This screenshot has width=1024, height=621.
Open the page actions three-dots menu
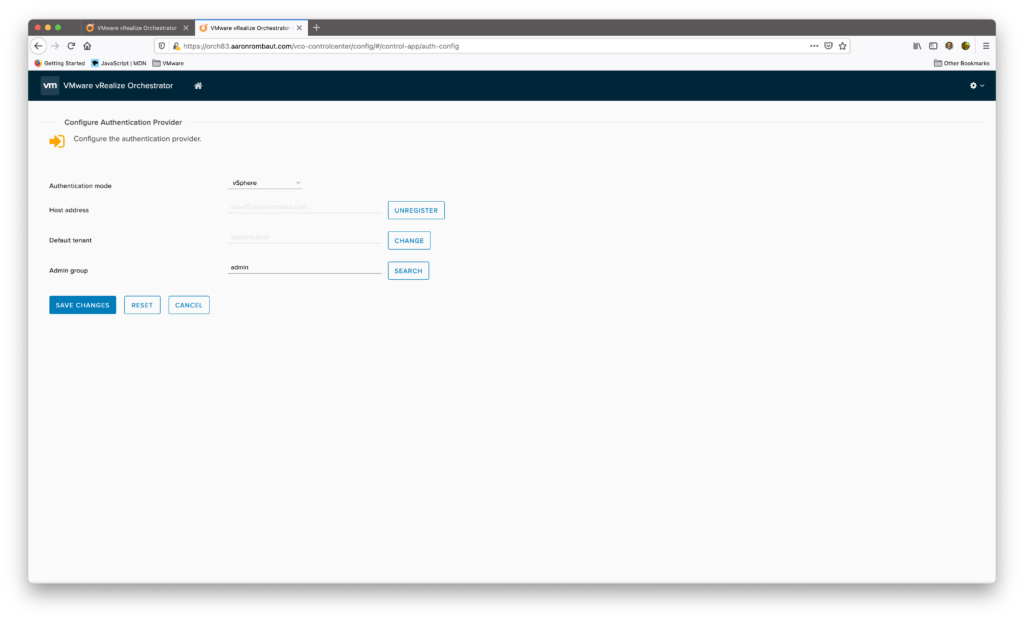[814, 46]
